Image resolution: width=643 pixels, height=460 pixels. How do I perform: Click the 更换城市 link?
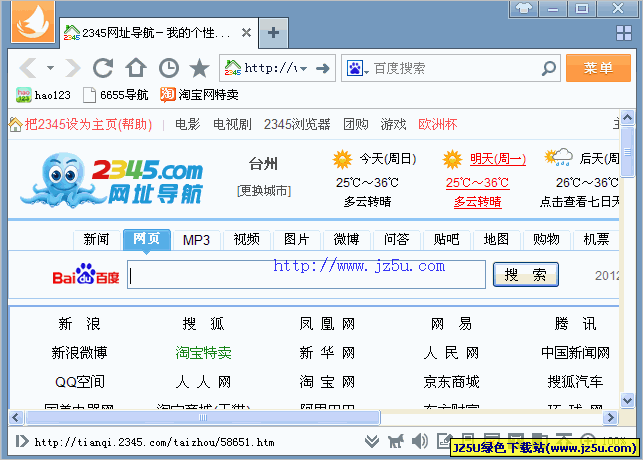[x=264, y=191]
